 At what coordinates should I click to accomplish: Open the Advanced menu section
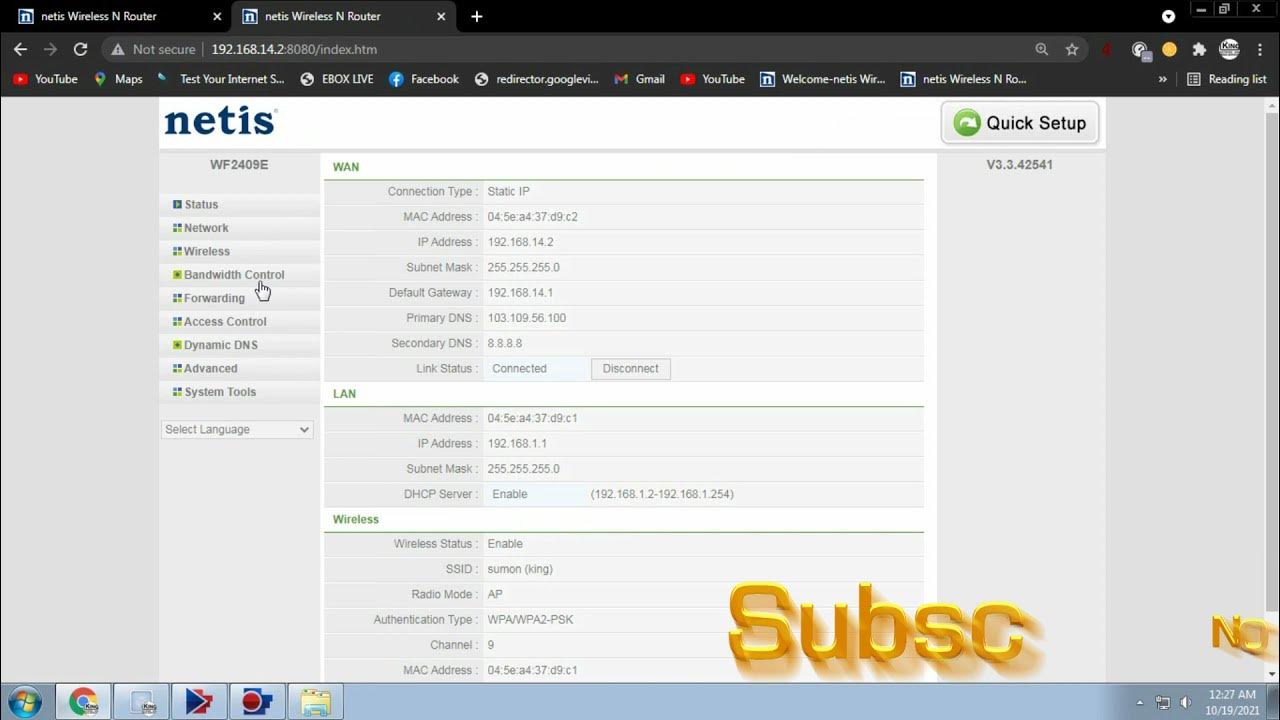tap(209, 368)
